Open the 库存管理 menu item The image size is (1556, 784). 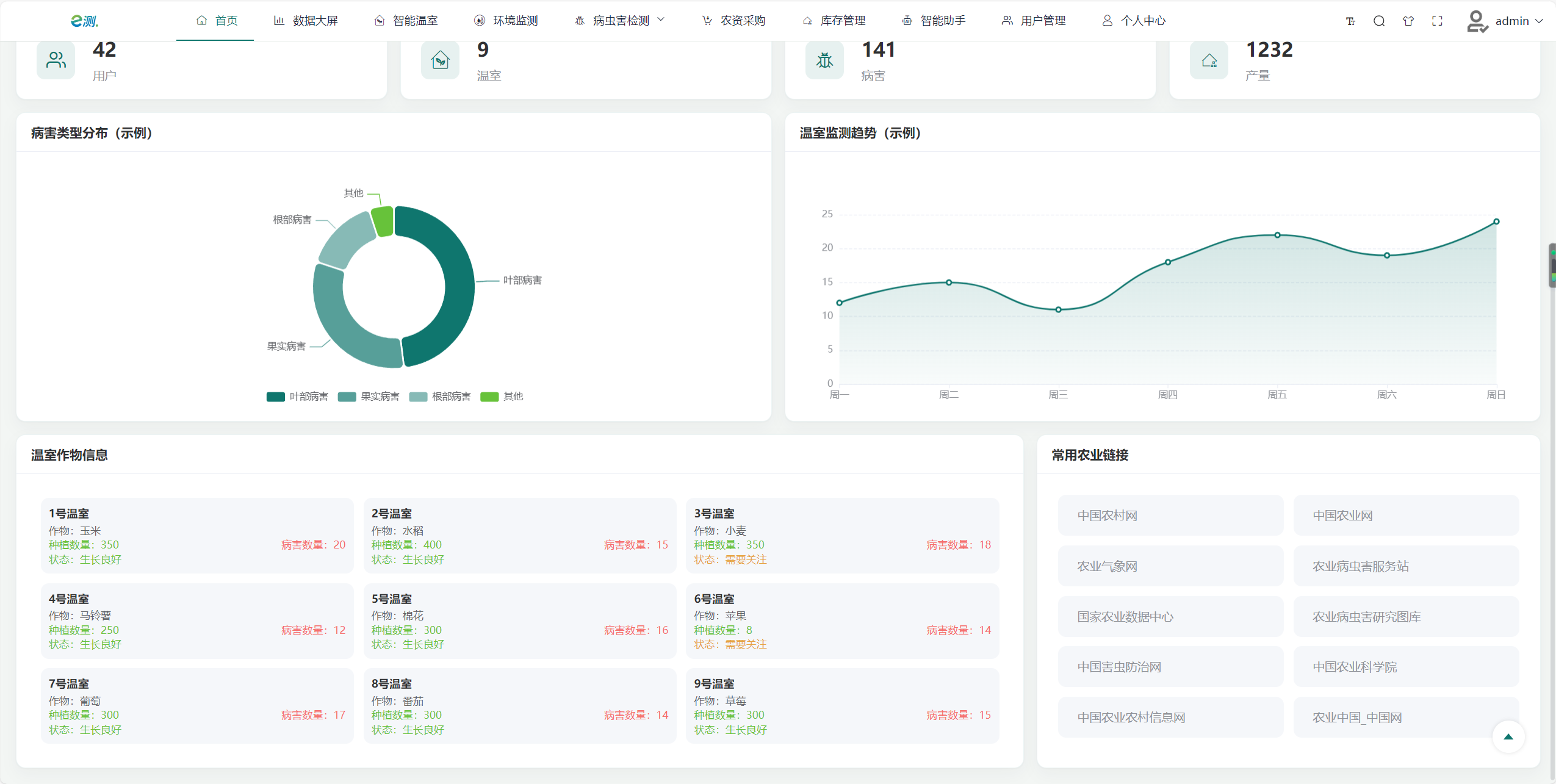(834, 21)
